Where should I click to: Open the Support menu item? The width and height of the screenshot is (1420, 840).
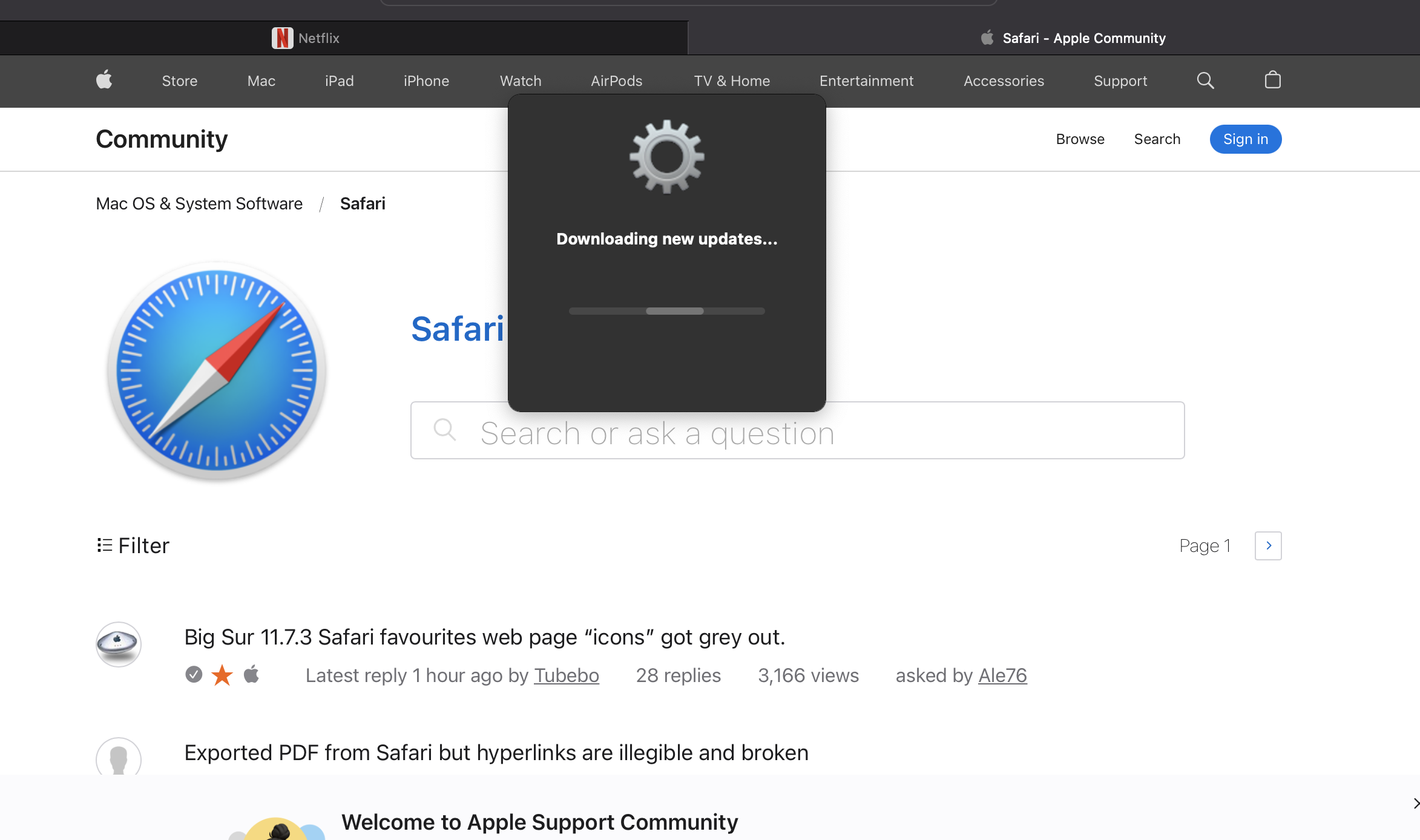[1120, 80]
